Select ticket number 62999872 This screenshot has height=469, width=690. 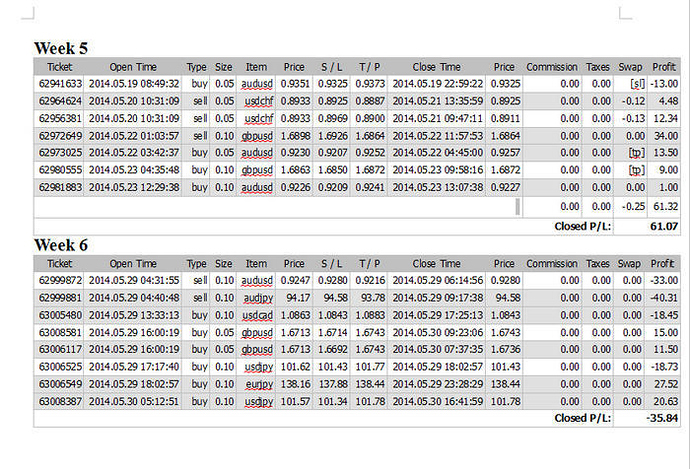tap(60, 280)
